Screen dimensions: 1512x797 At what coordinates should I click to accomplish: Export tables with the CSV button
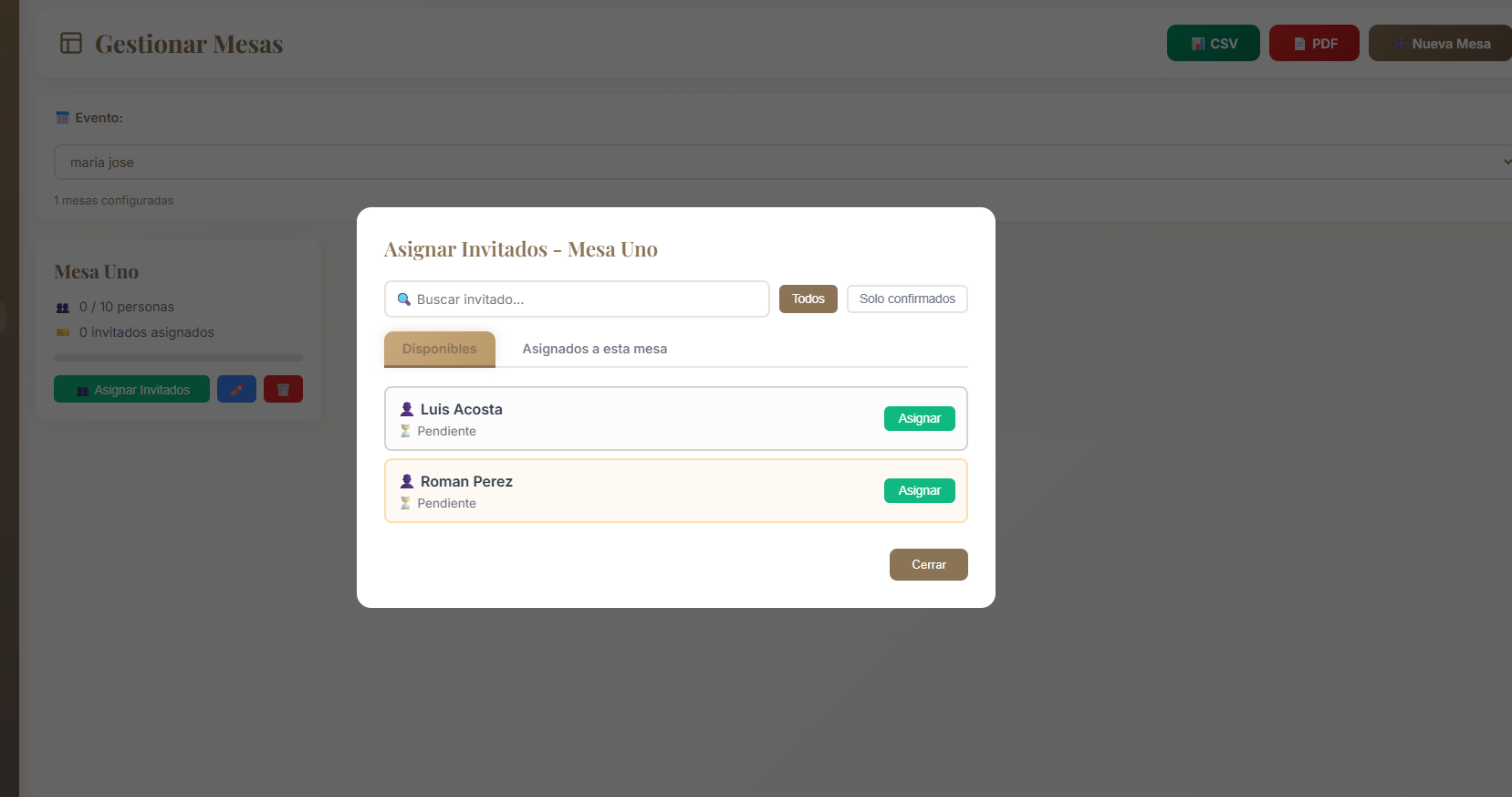click(x=1213, y=43)
